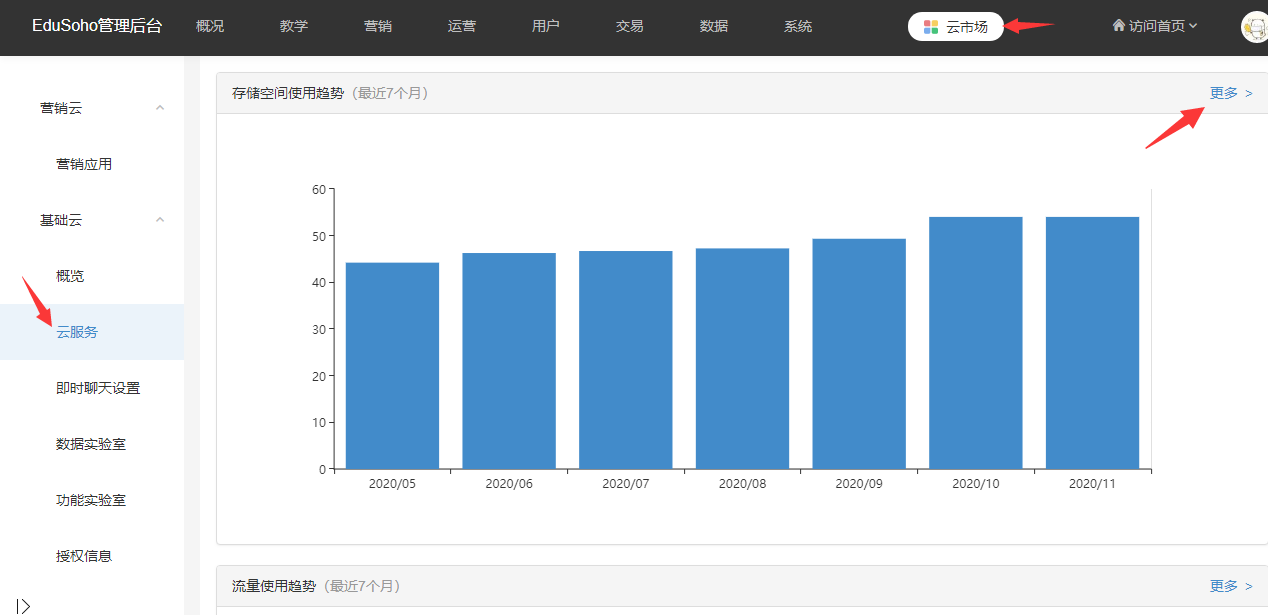Open the 数据 menu
Screen dimensions: 1268x615
point(714,27)
